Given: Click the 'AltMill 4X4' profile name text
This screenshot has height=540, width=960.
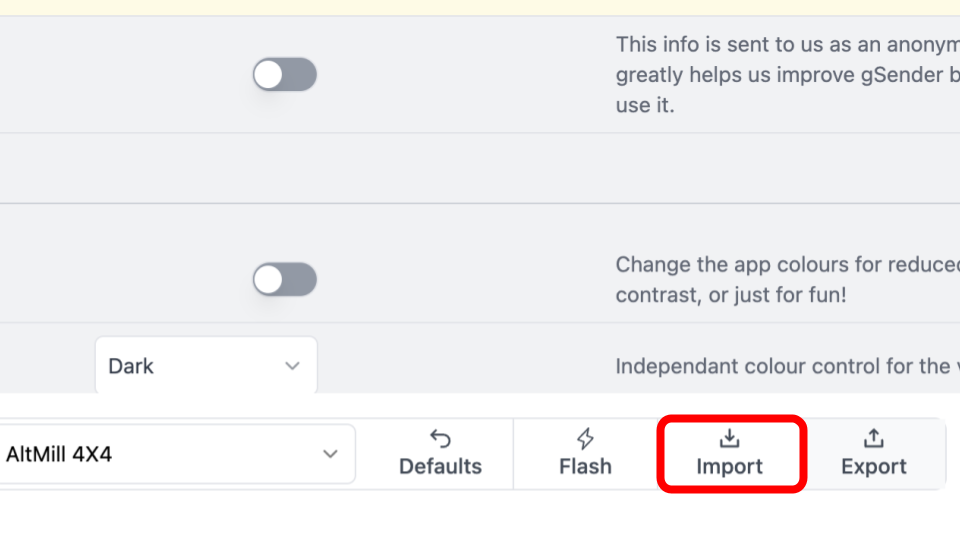Looking at the screenshot, I should coord(59,454).
